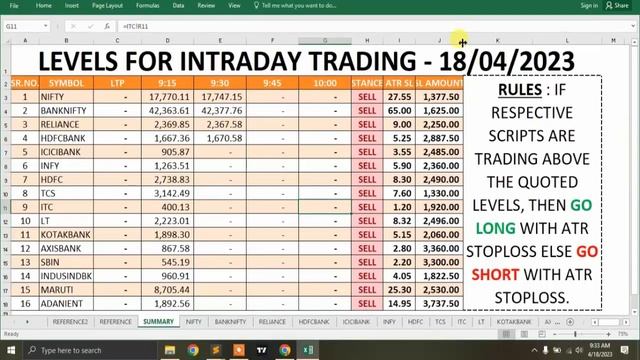Click Windows search box on taskbar
Viewport: 640px width, 360px height.
click(90, 350)
